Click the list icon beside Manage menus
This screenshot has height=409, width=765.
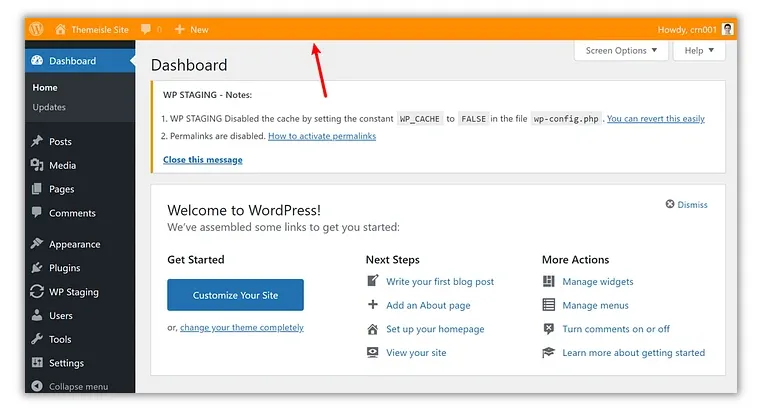coord(549,305)
